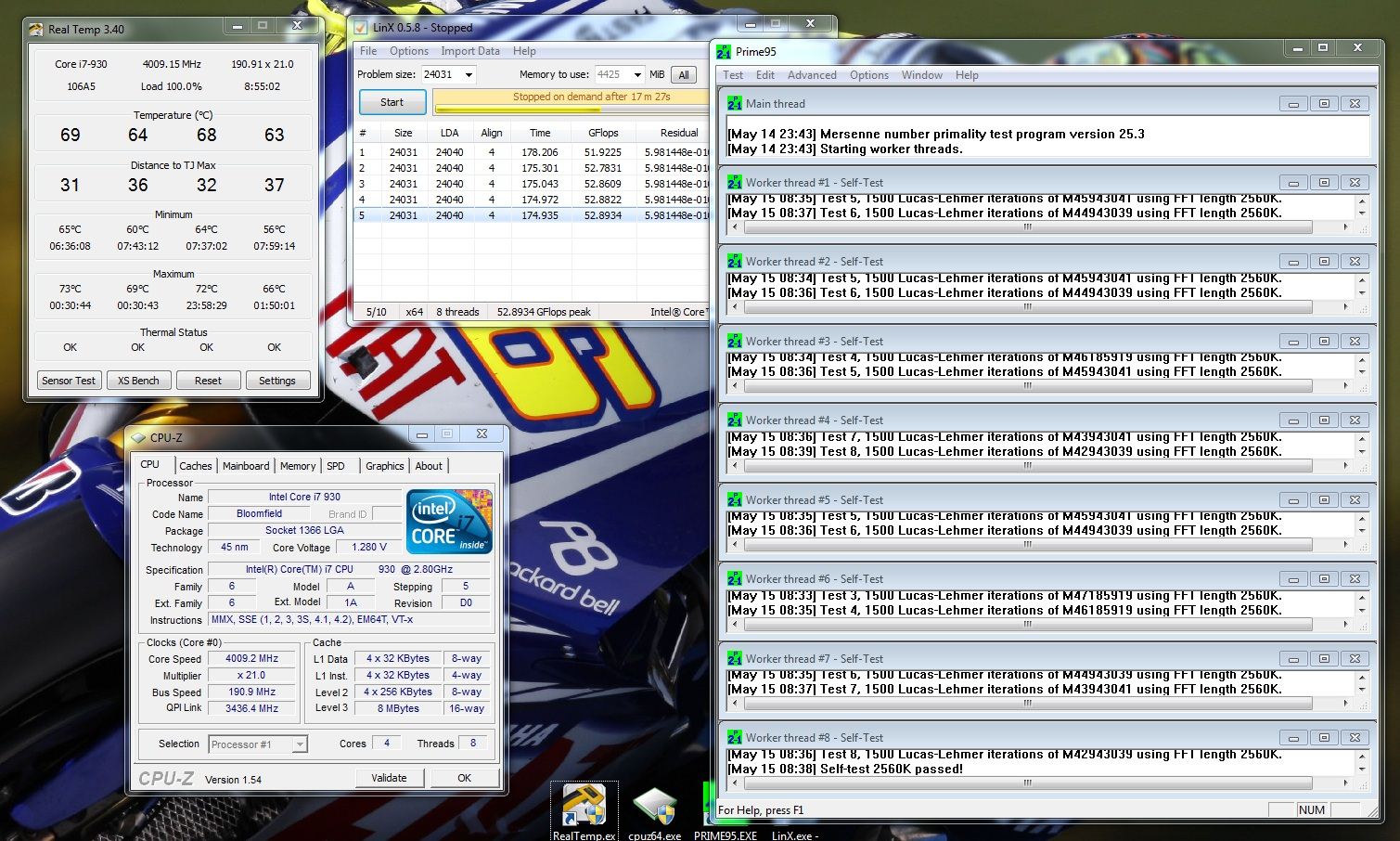1400x841 pixels.
Task: Click the LinX title bar checkmark icon
Action: 361,27
